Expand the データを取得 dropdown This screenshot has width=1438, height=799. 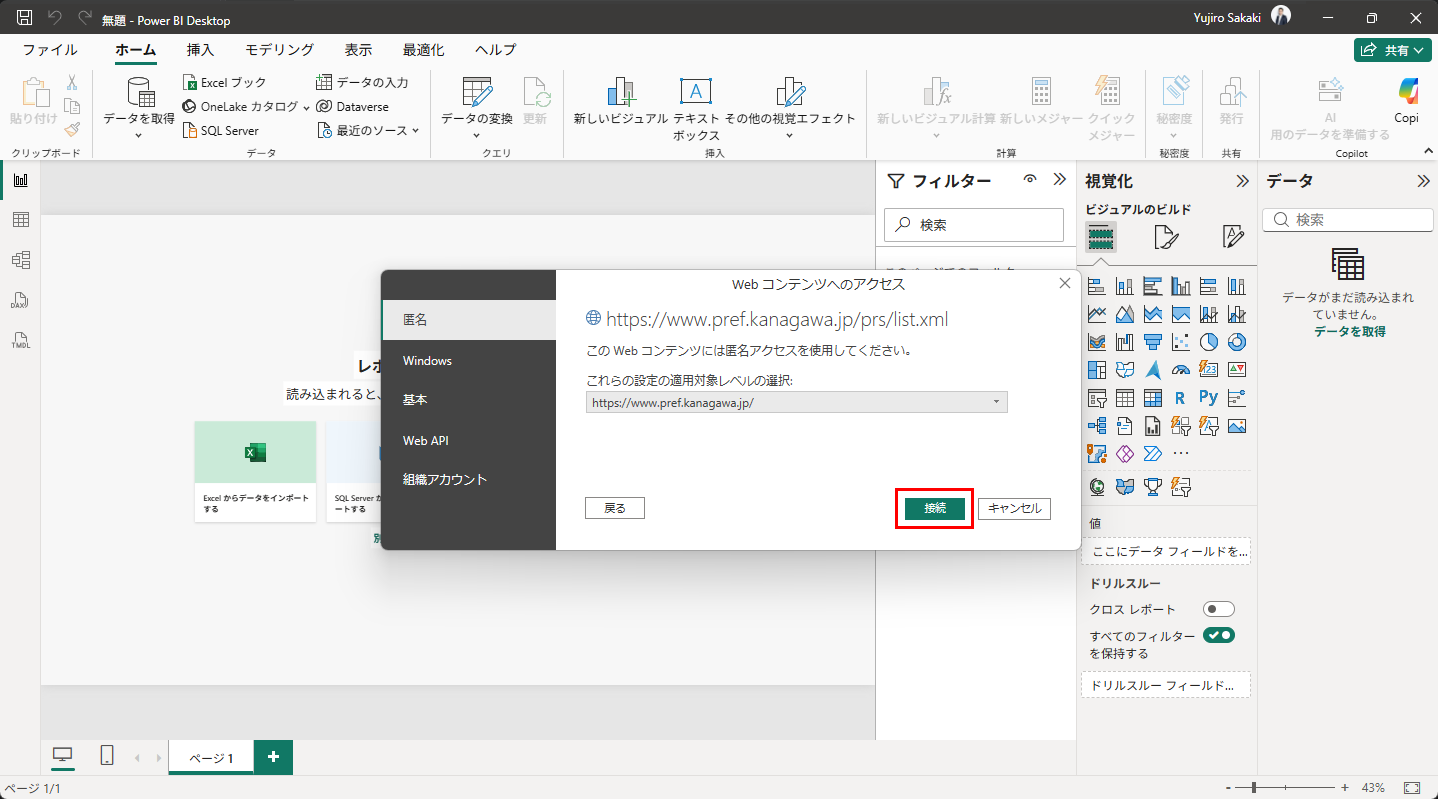(139, 134)
